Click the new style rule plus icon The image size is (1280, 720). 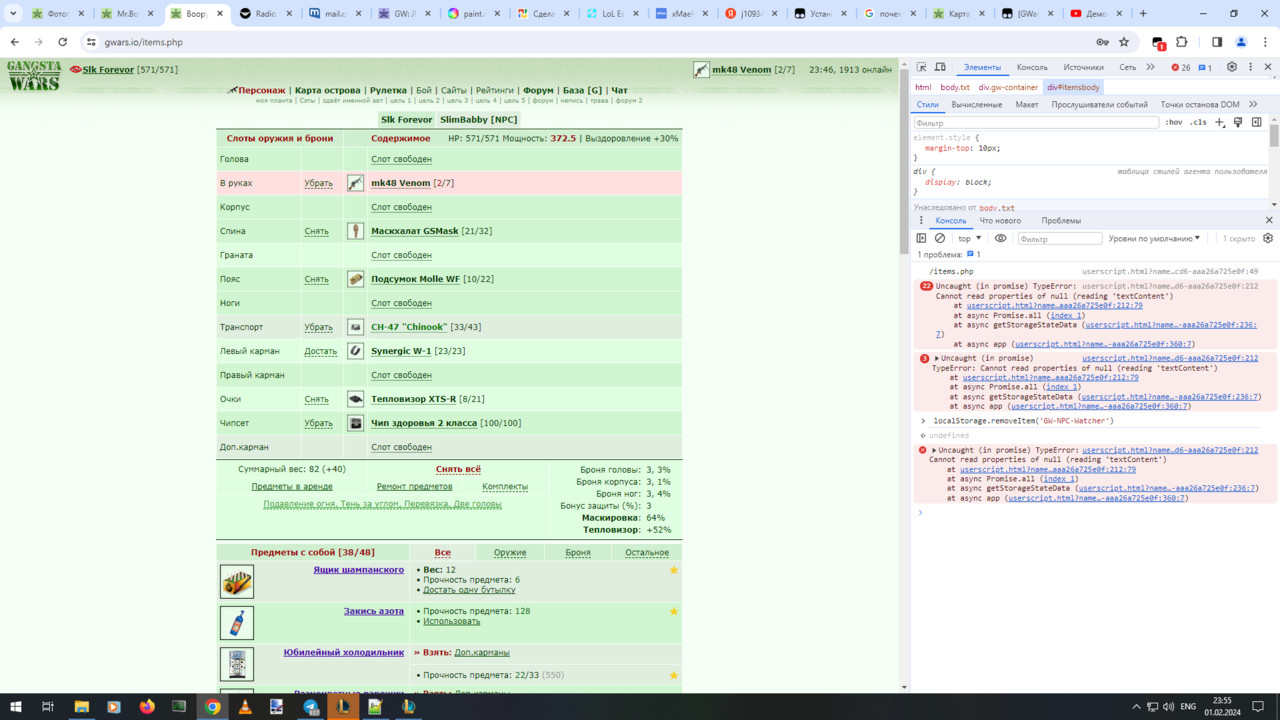coord(1219,122)
